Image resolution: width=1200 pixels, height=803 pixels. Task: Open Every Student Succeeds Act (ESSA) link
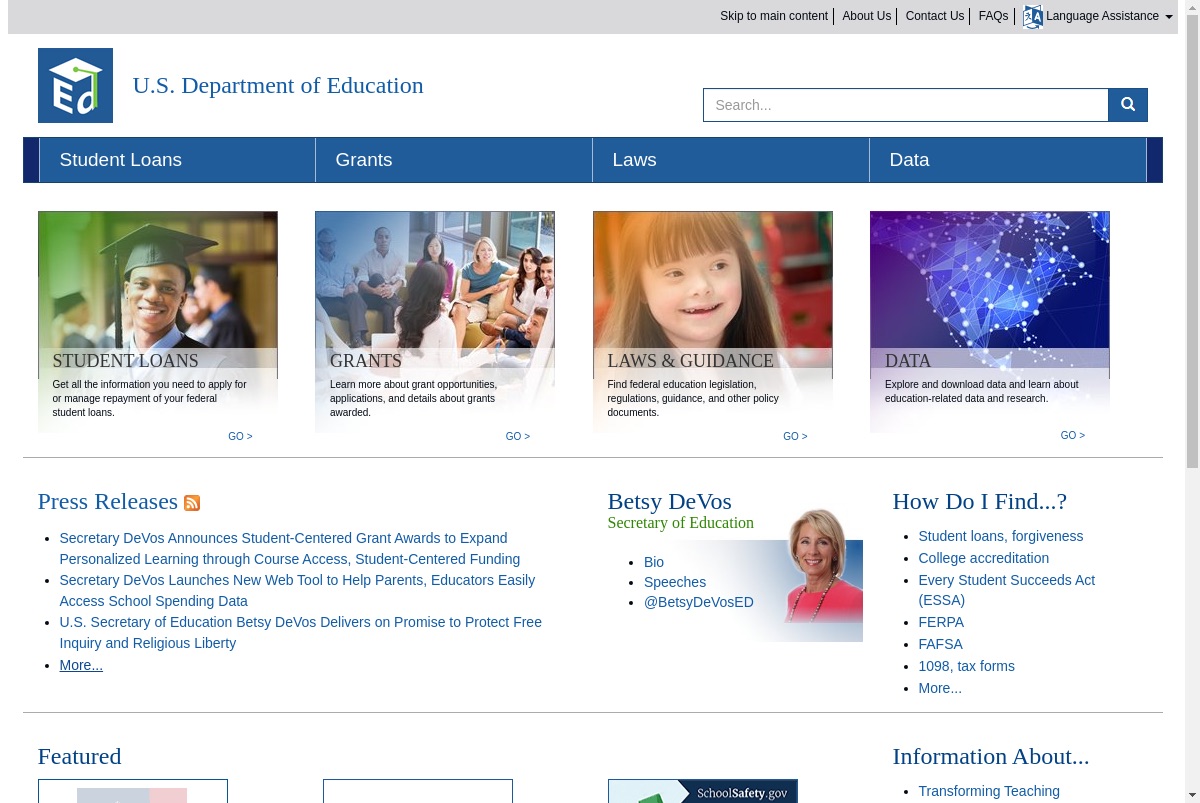coord(1007,590)
